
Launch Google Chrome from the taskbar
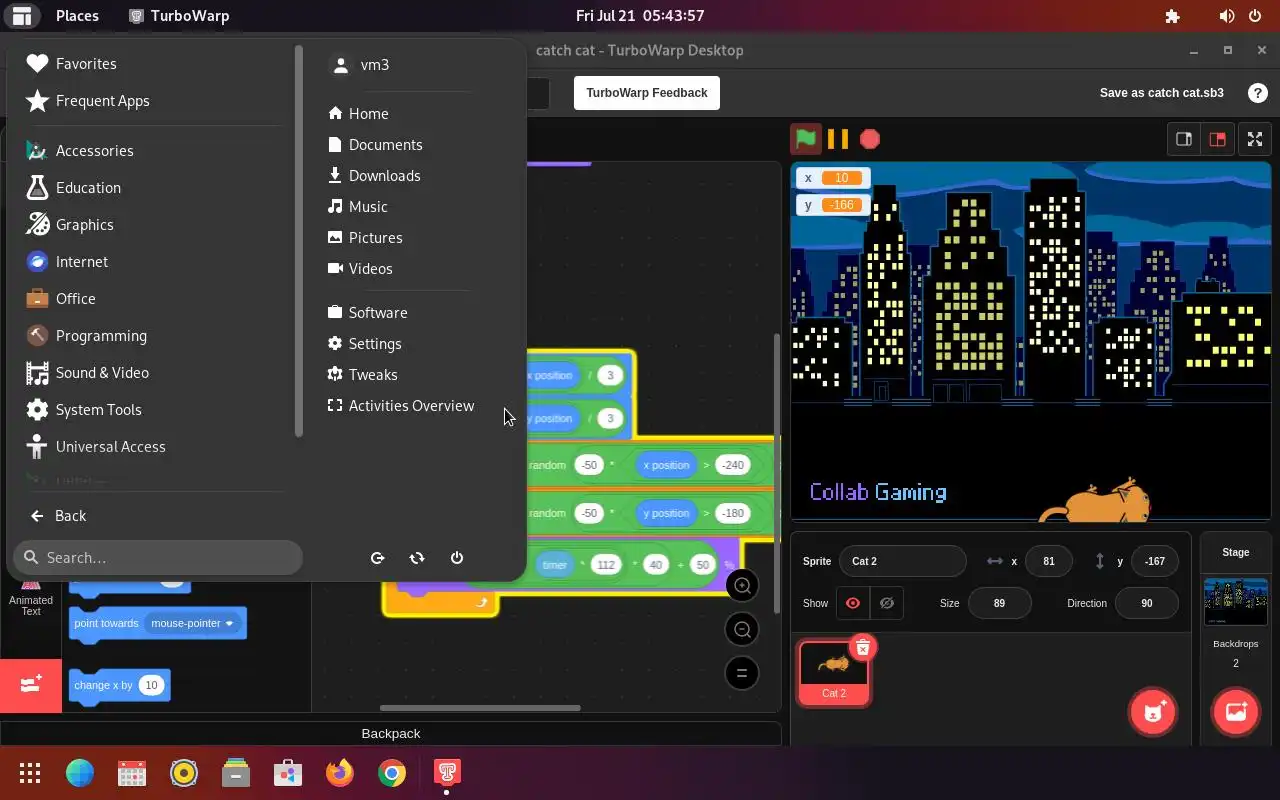(392, 773)
